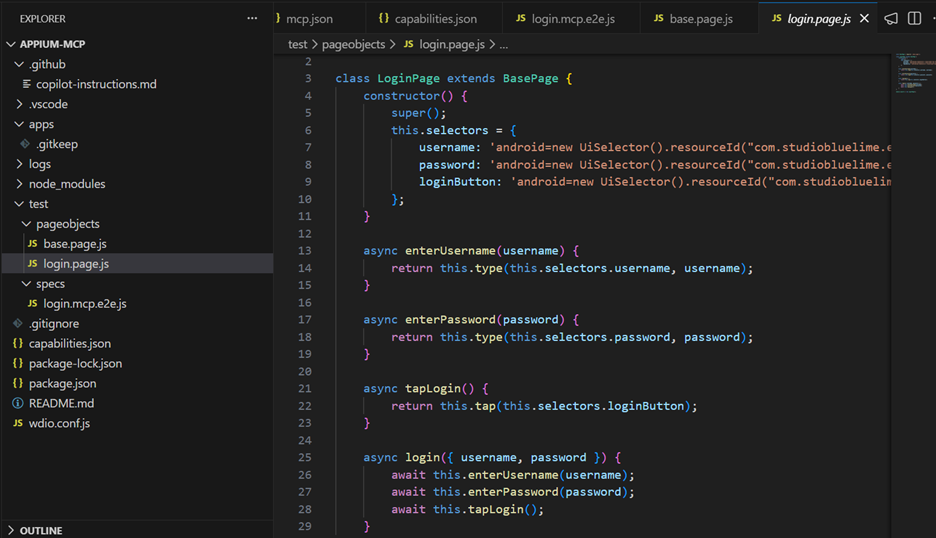Viewport: 936px width, 538px height.
Task: Switch to the base.page.js editor tab
Action: (700, 19)
